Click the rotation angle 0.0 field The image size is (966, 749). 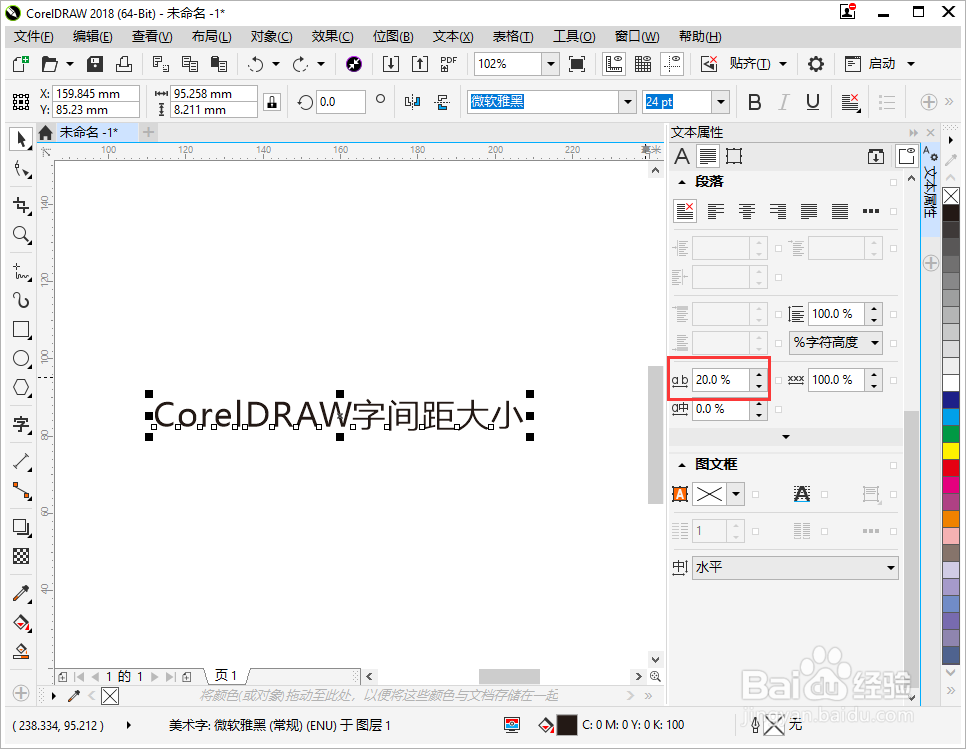pos(341,102)
